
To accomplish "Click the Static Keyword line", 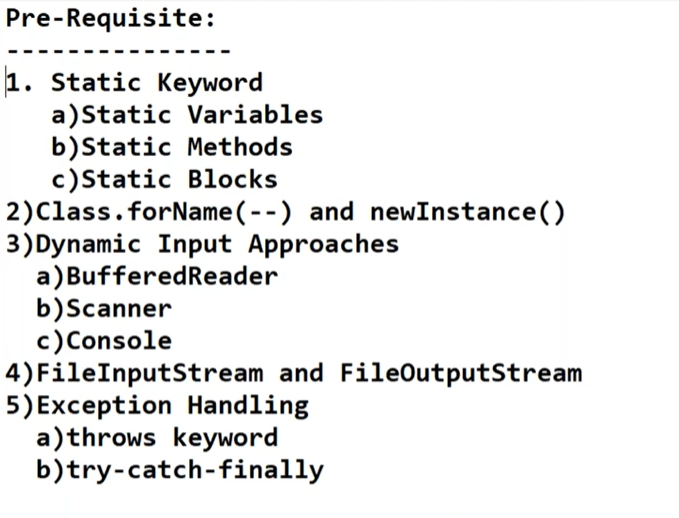I will click(135, 82).
